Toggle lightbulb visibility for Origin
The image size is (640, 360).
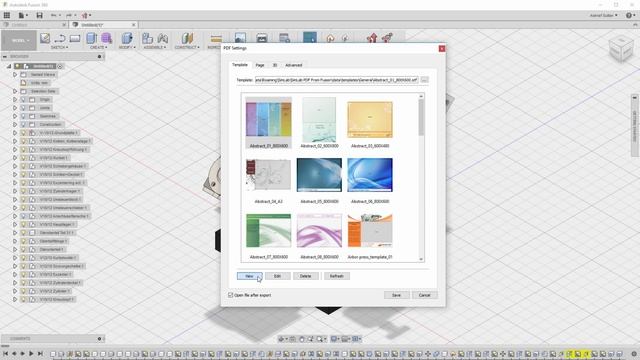pyautogui.click(x=23, y=100)
